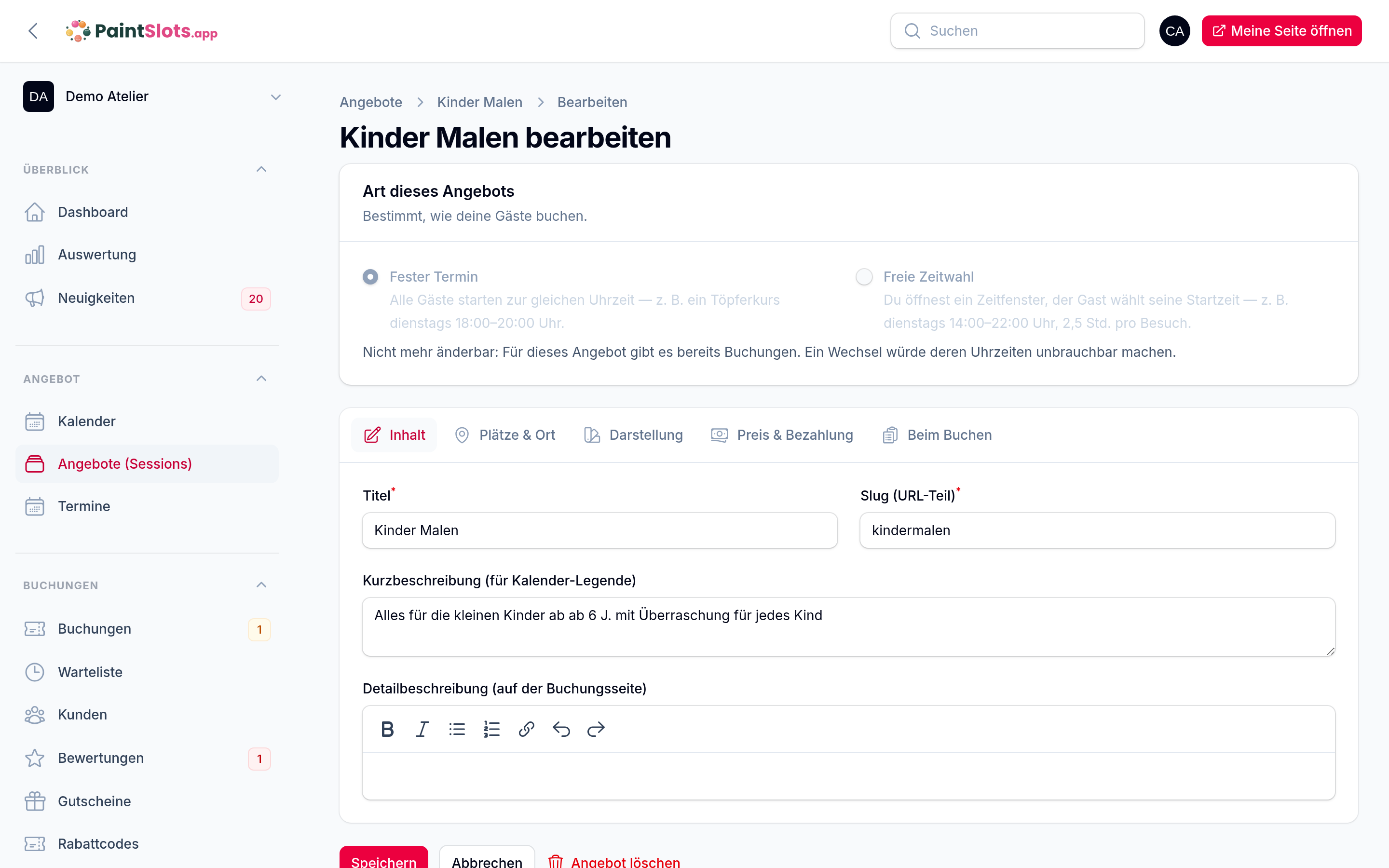
Task: Click the Bewertungen star icon
Action: 34,759
